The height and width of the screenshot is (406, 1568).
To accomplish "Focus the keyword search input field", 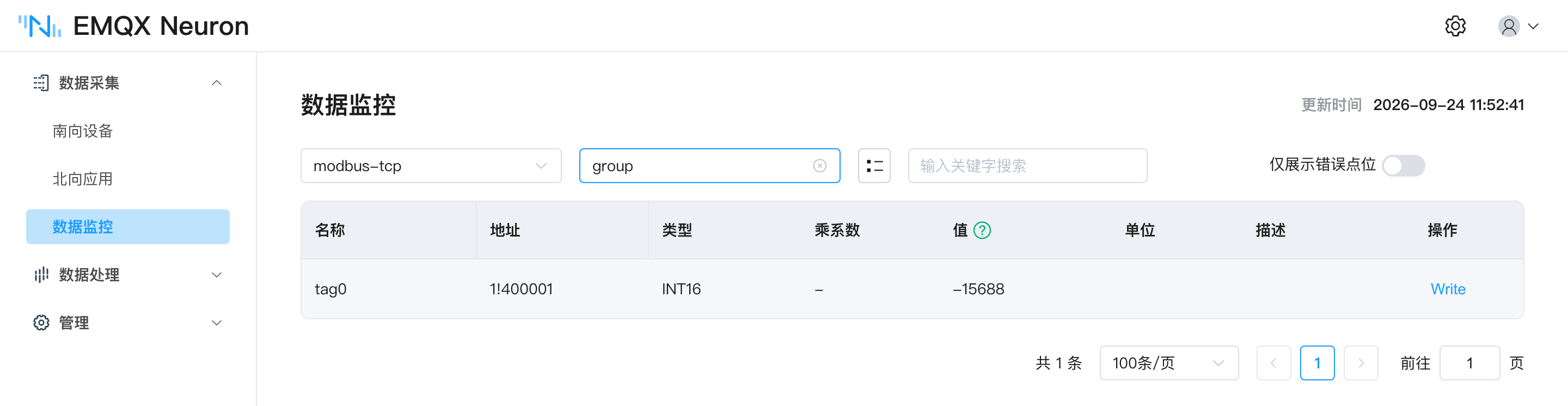I will [1027, 166].
